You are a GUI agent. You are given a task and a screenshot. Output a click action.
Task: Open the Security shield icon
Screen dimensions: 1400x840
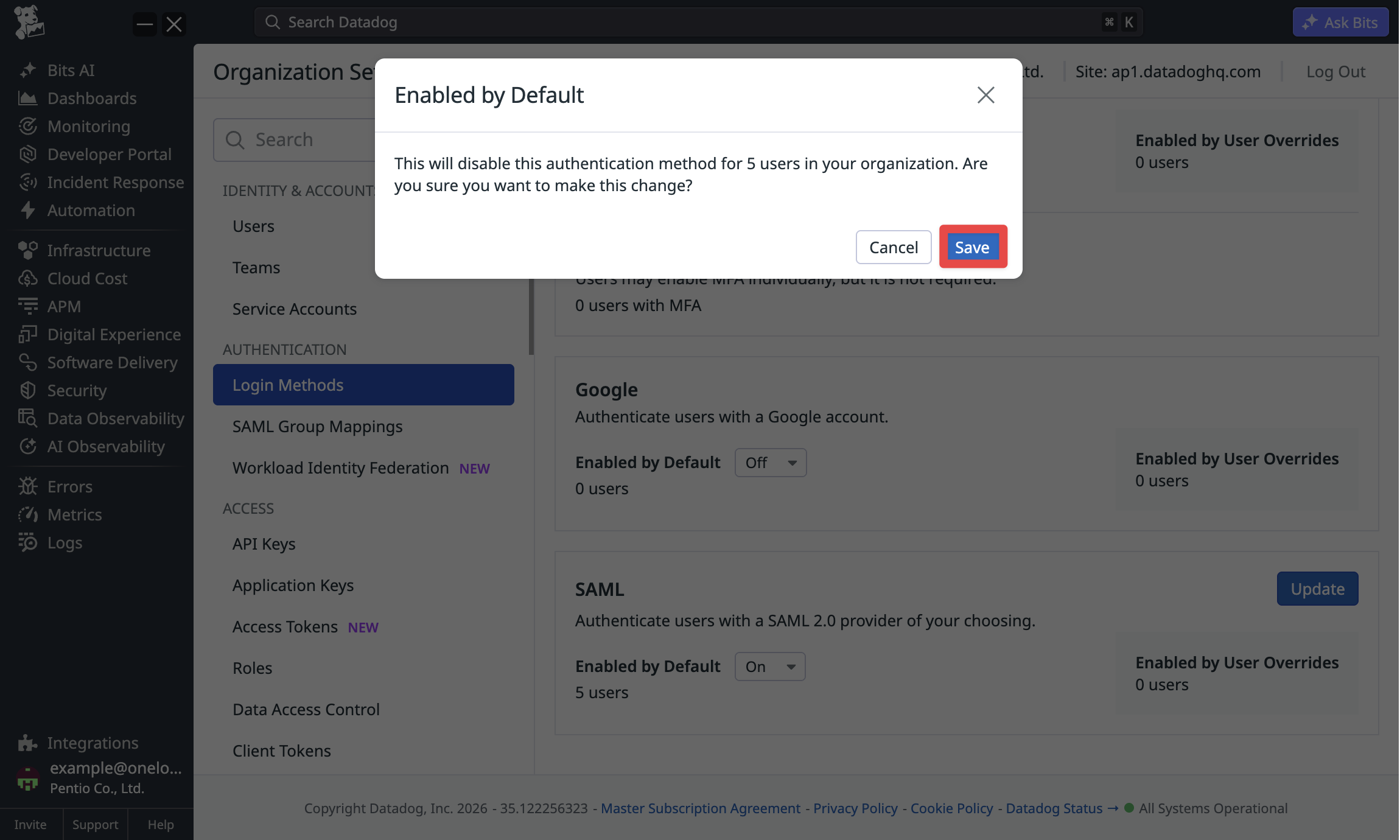click(27, 390)
